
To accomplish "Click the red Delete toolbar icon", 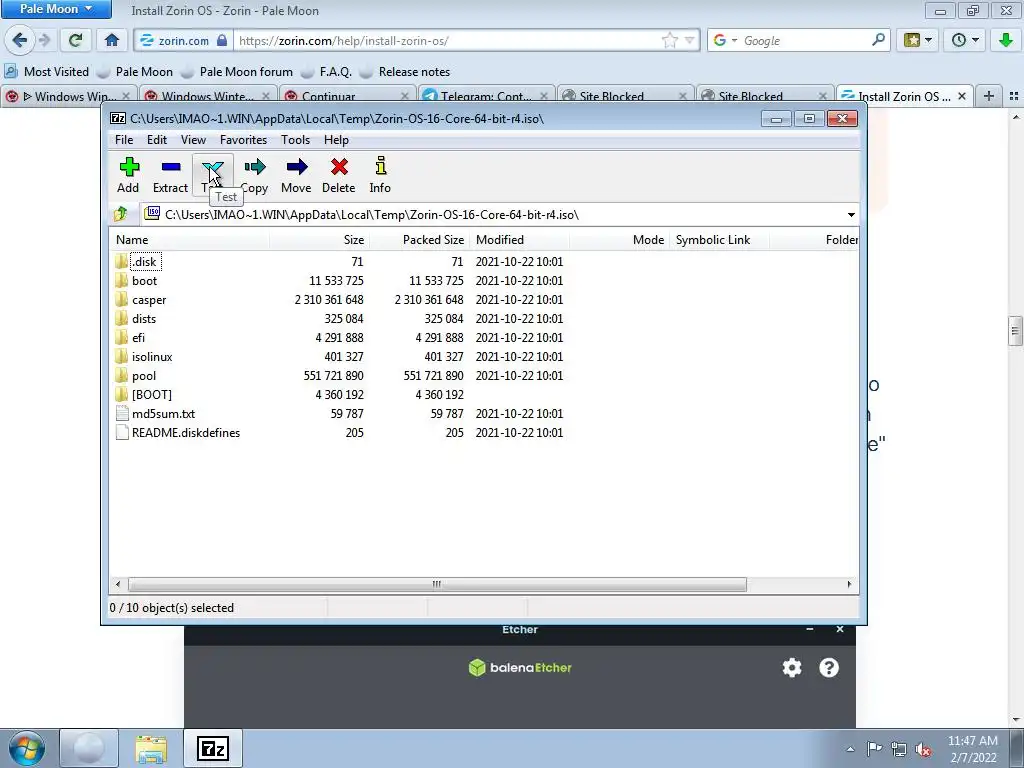I will click(x=339, y=174).
